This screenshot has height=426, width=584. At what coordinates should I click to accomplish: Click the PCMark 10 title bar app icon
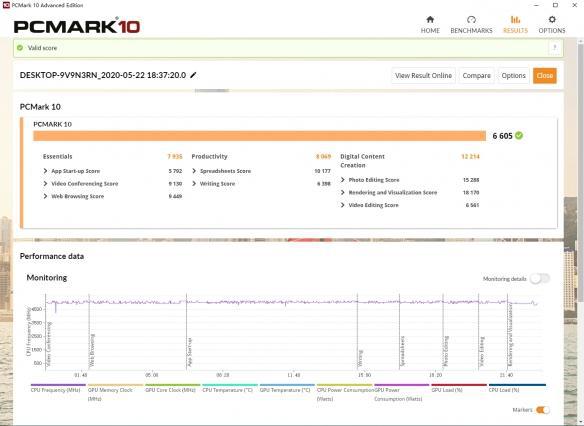(5, 5)
